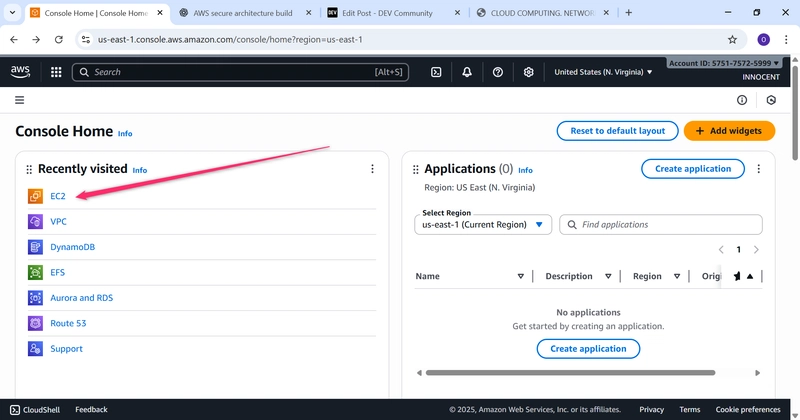Sort applications by Region column
The image size is (800, 420).
point(677,276)
